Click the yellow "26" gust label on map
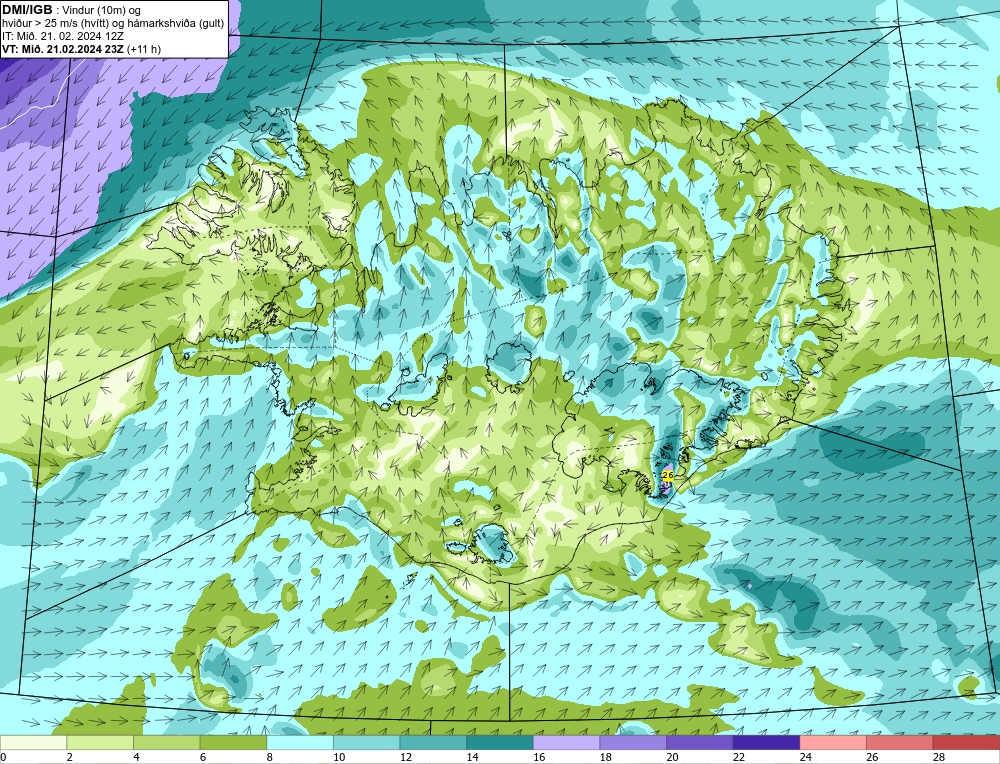The image size is (1000, 764). [x=668, y=474]
